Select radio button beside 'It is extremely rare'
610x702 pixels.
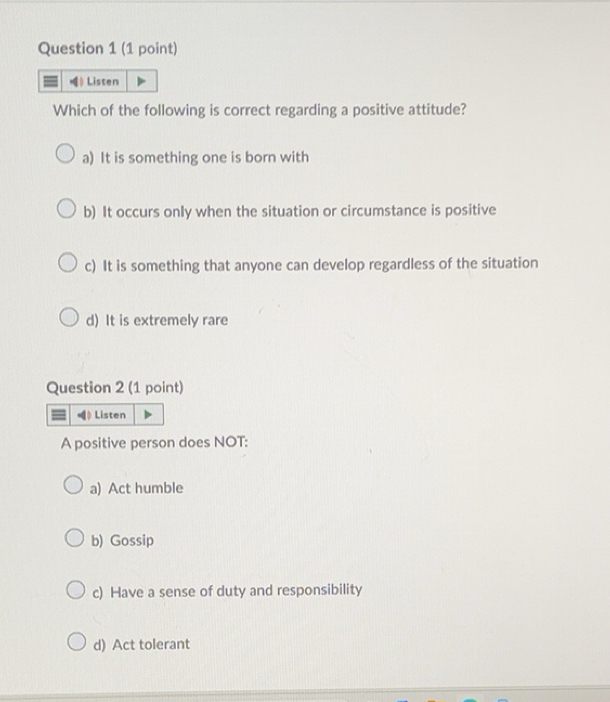point(66,319)
